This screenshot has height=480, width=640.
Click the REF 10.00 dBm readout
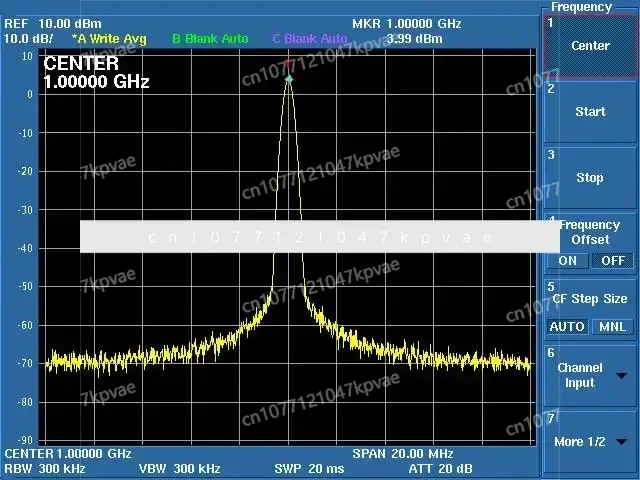tap(53, 24)
